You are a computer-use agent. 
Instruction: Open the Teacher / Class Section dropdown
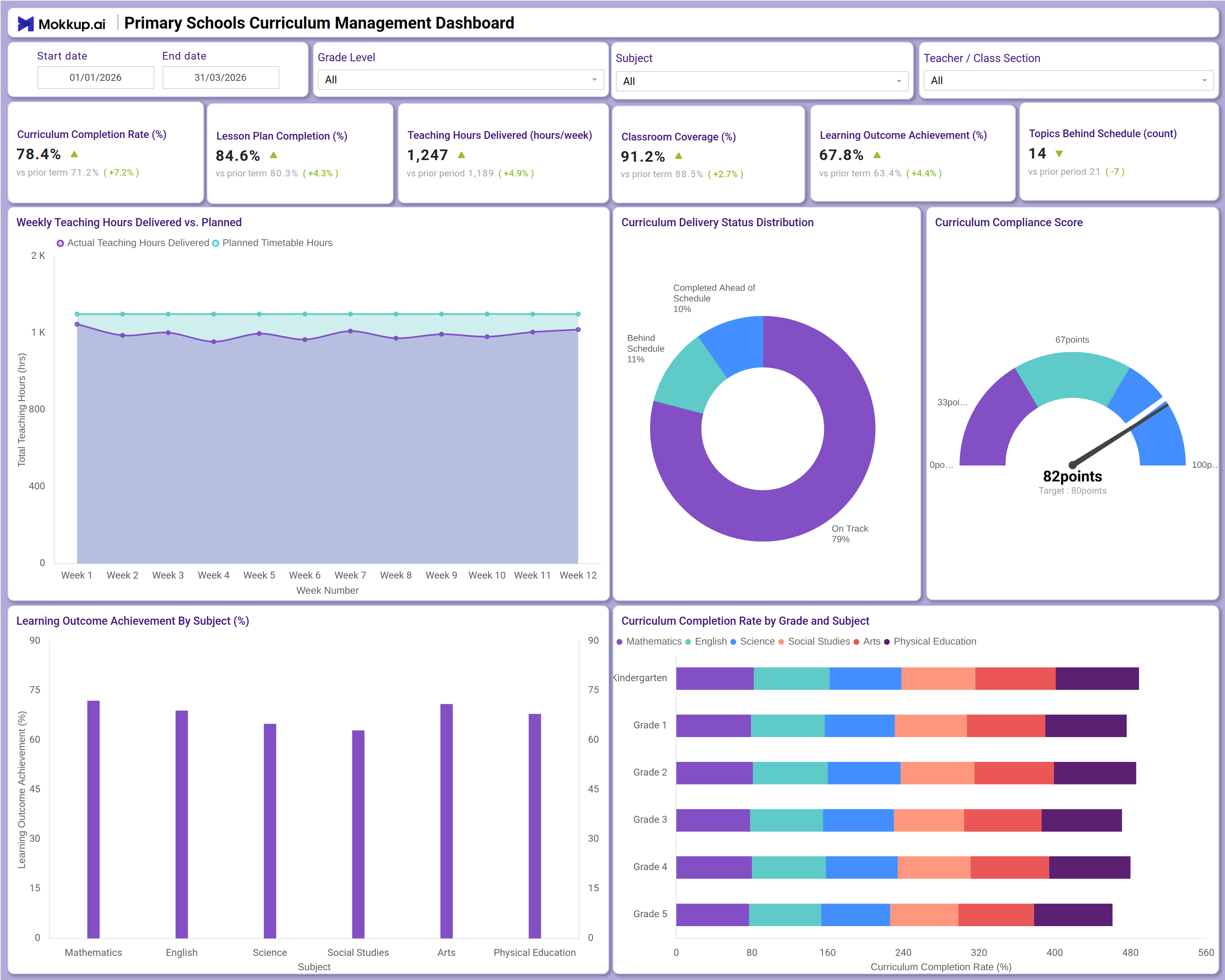[1068, 81]
